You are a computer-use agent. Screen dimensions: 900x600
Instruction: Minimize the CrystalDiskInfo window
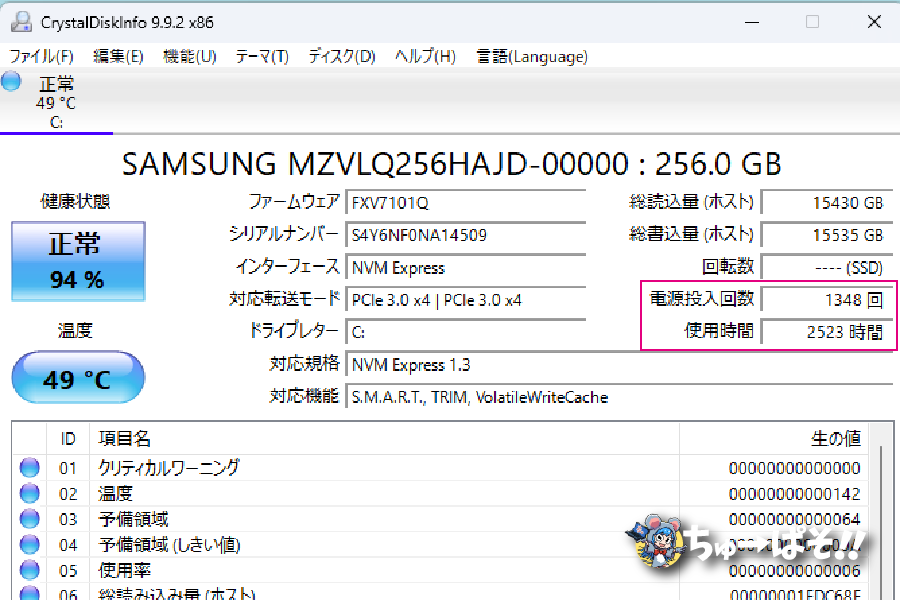[x=752, y=22]
